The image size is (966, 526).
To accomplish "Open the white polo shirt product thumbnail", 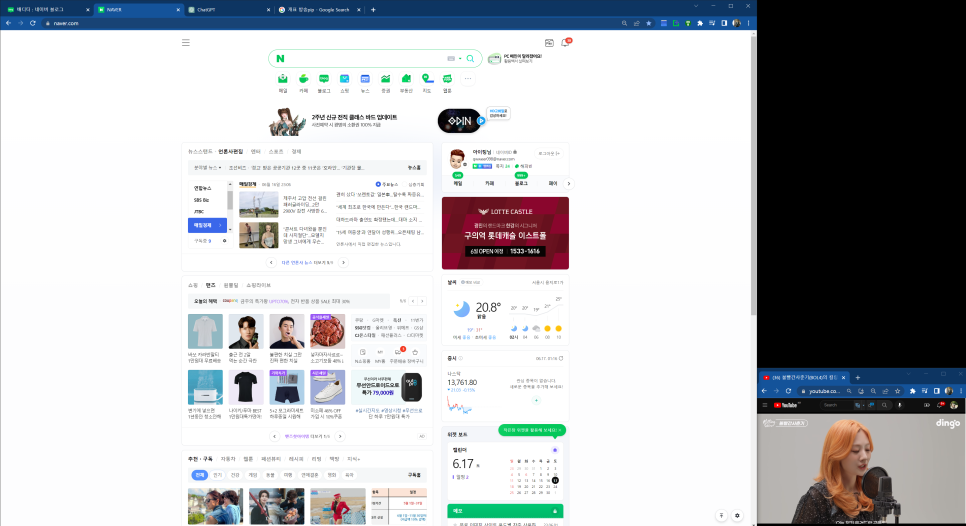I will 205,331.
